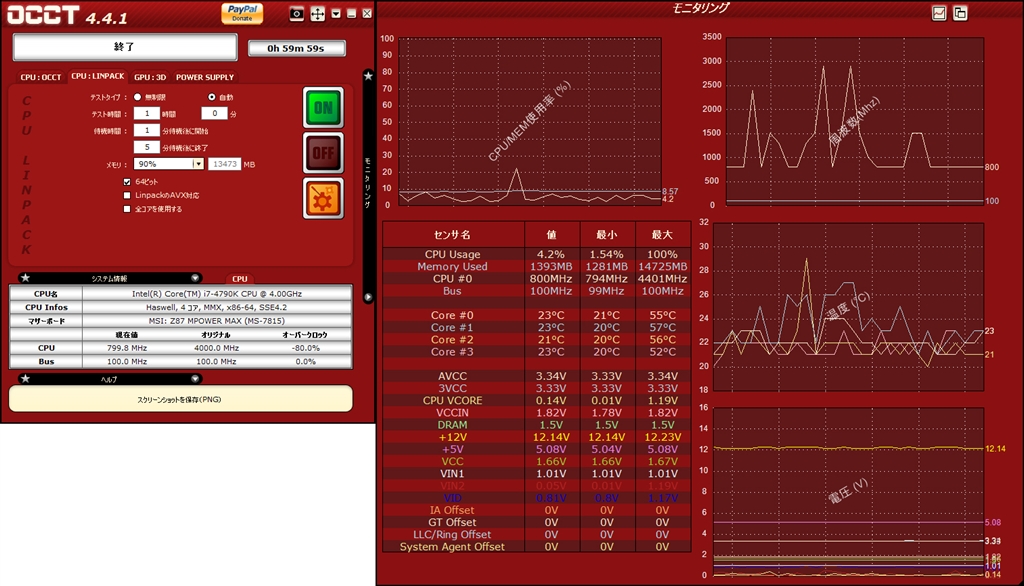Click the センサ名 column header
This screenshot has width=1024, height=586.
click(x=453, y=235)
